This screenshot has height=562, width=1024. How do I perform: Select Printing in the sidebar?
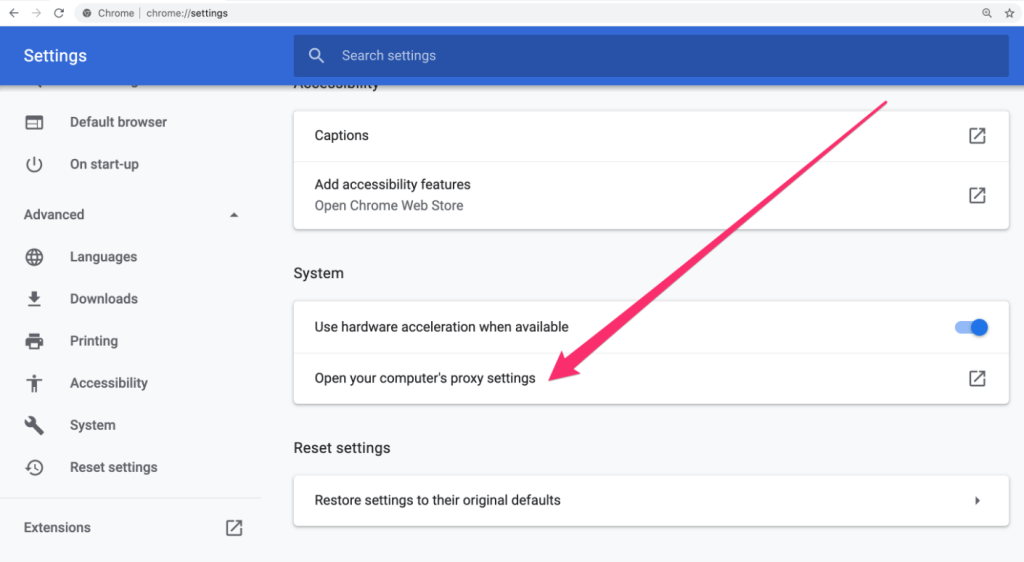point(93,341)
